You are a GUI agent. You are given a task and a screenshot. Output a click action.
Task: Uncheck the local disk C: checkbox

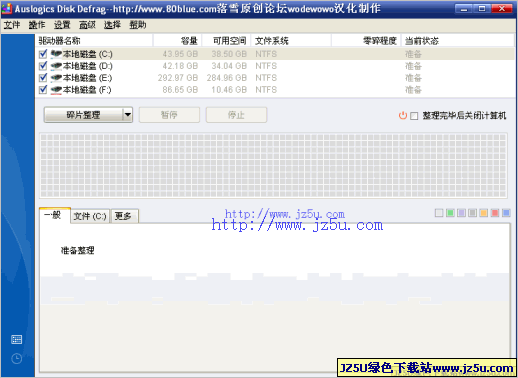[x=43, y=54]
